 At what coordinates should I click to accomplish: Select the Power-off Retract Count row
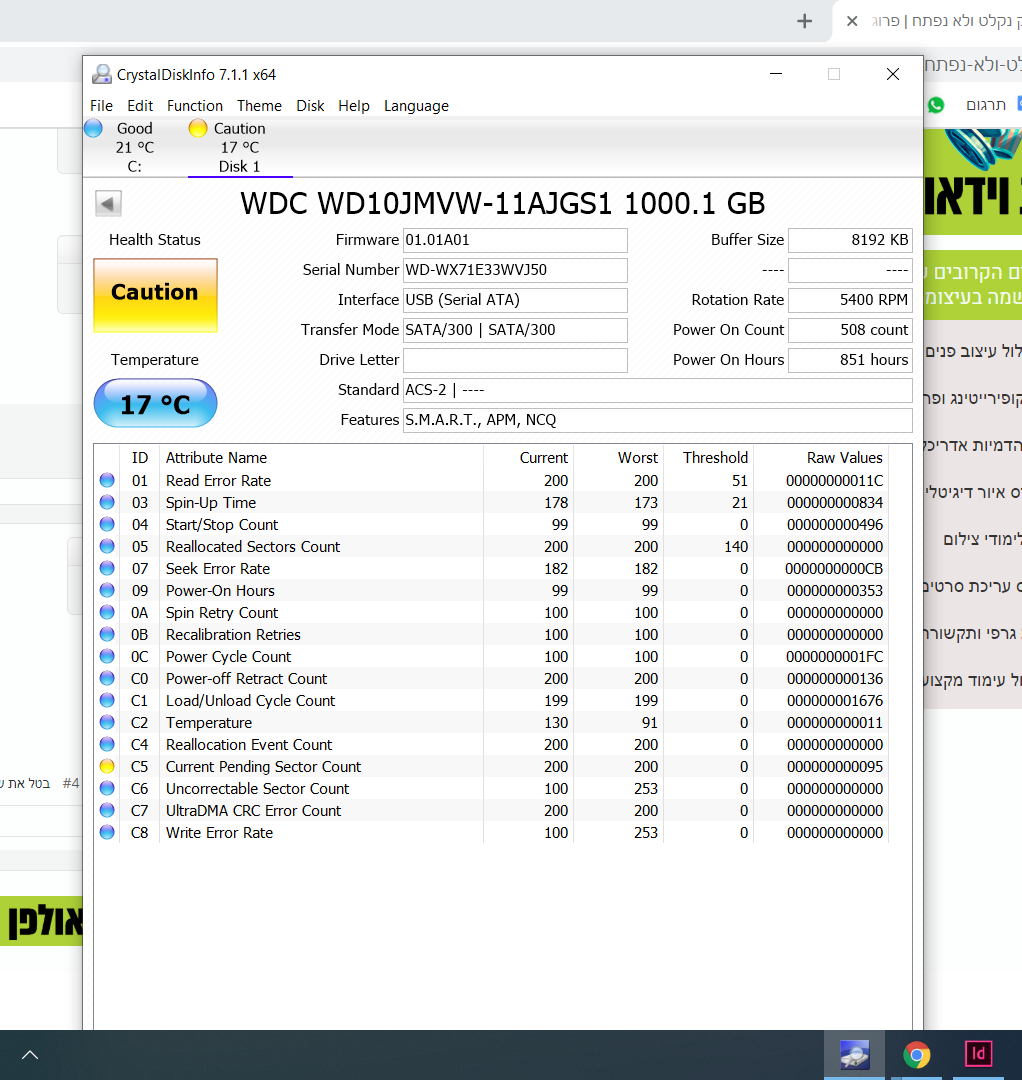tap(491, 679)
